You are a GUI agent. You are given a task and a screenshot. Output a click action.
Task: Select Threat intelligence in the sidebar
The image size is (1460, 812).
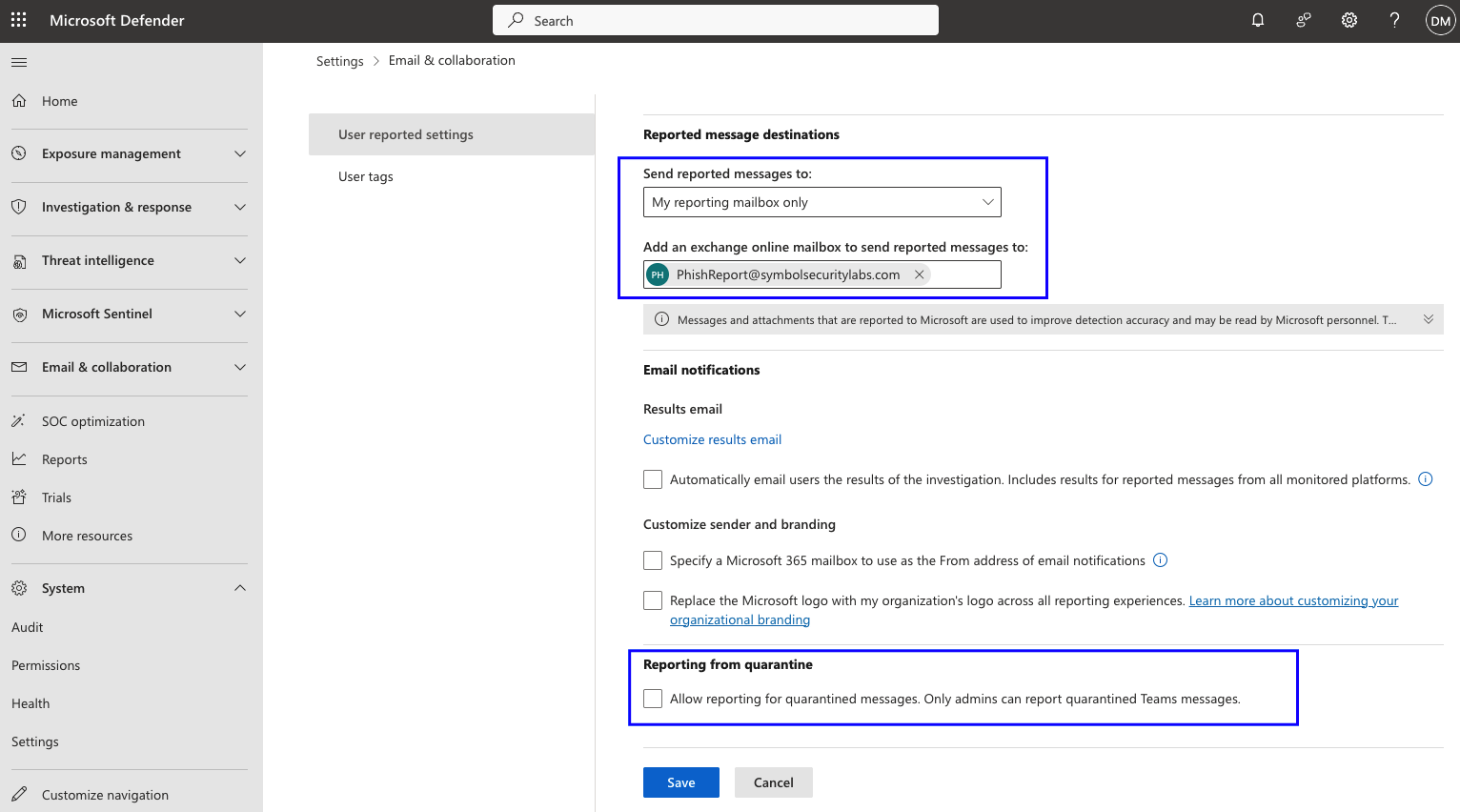click(98, 260)
